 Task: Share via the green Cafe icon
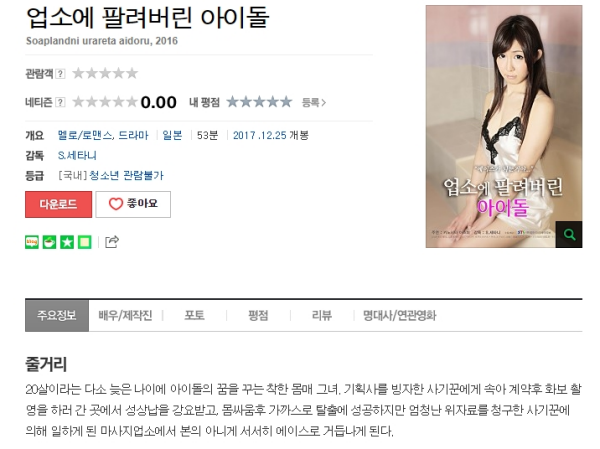(x=49, y=242)
